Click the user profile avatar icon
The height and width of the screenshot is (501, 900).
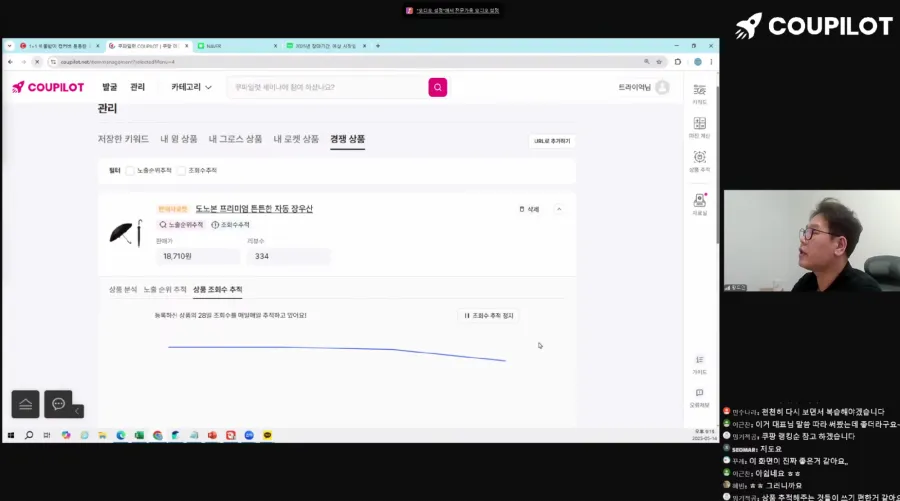(x=662, y=87)
